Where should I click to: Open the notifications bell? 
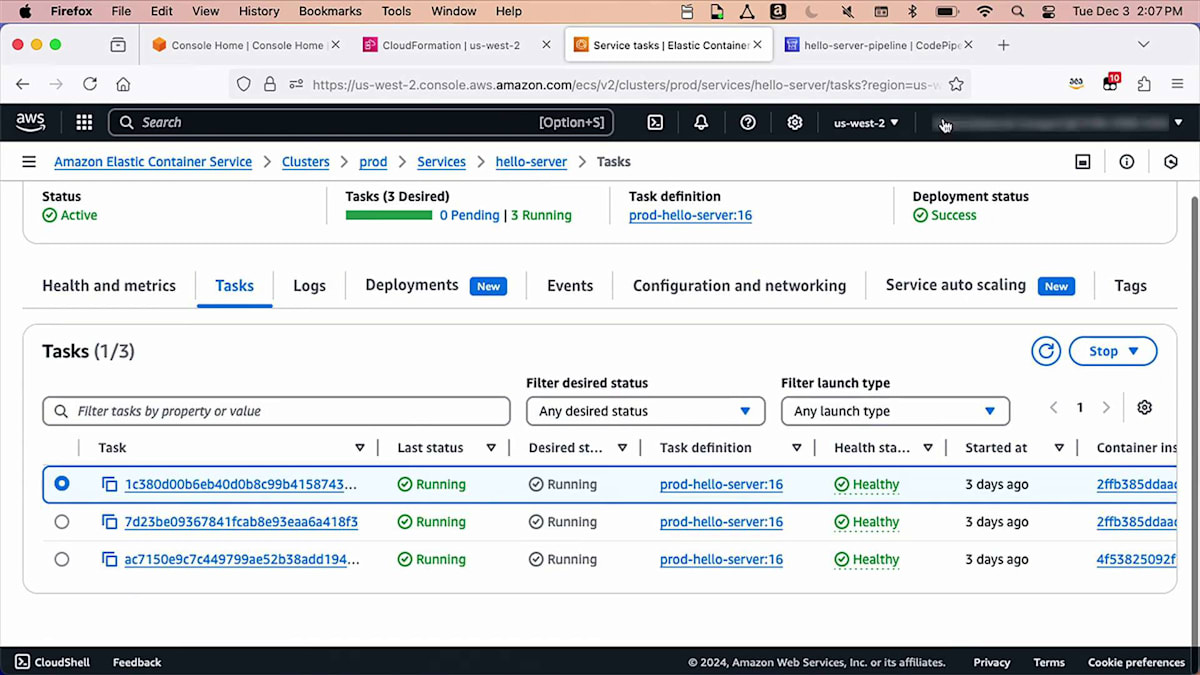pos(701,122)
